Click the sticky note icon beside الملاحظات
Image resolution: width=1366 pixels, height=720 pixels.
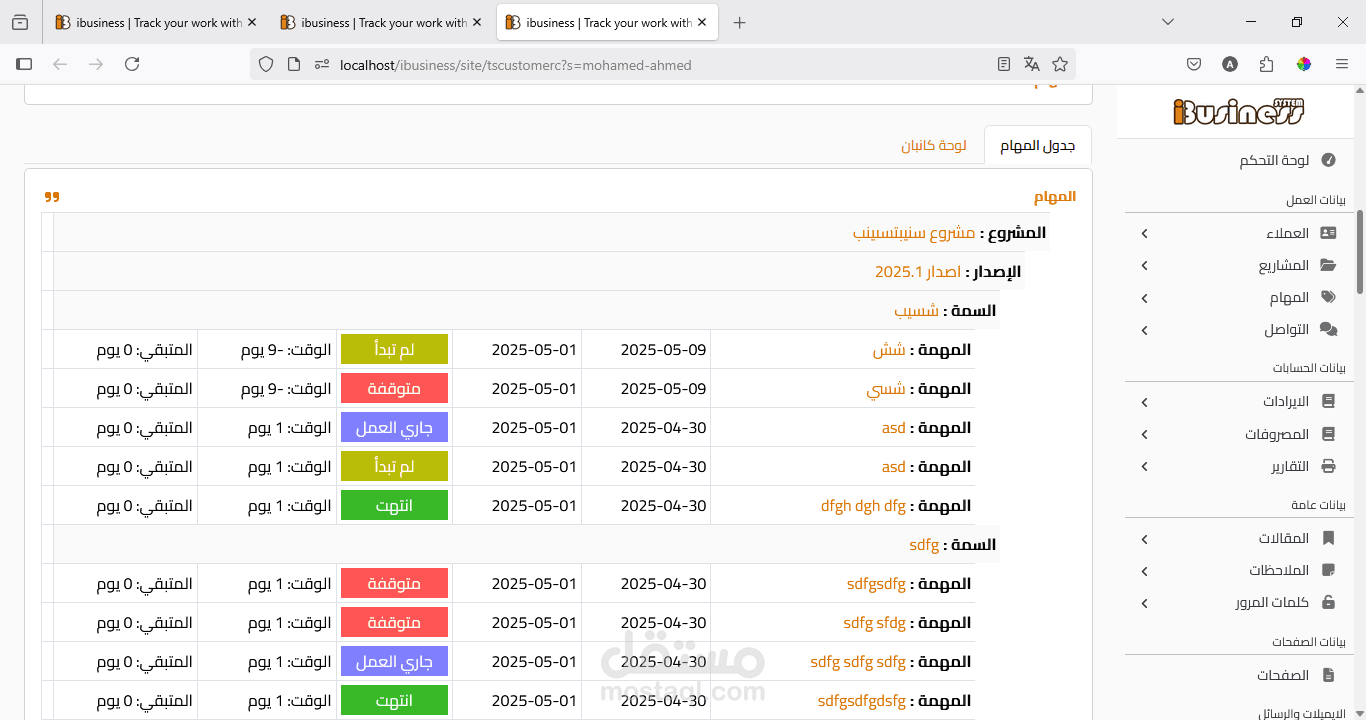coord(1328,570)
